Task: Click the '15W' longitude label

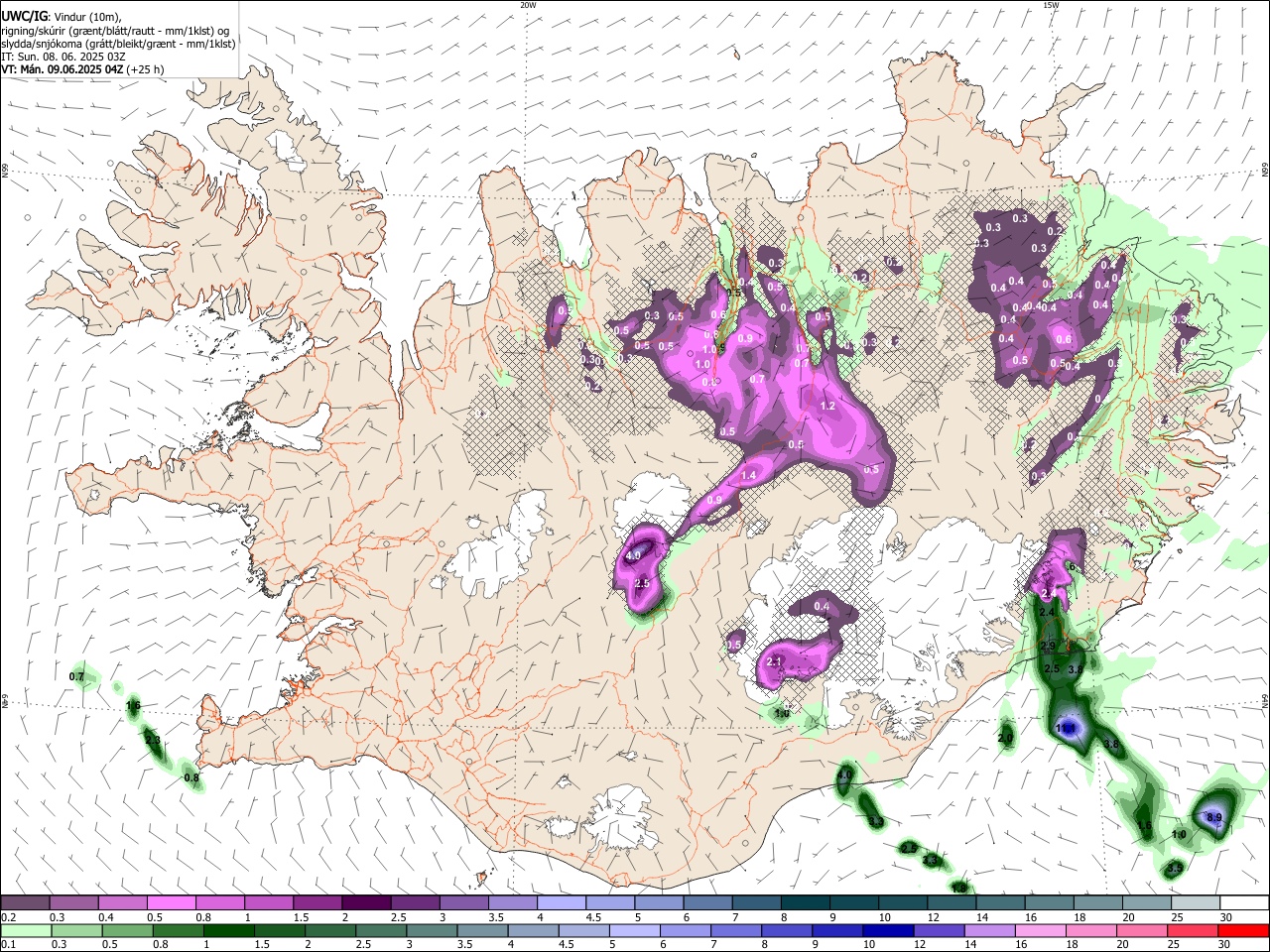Action: (1051, 5)
